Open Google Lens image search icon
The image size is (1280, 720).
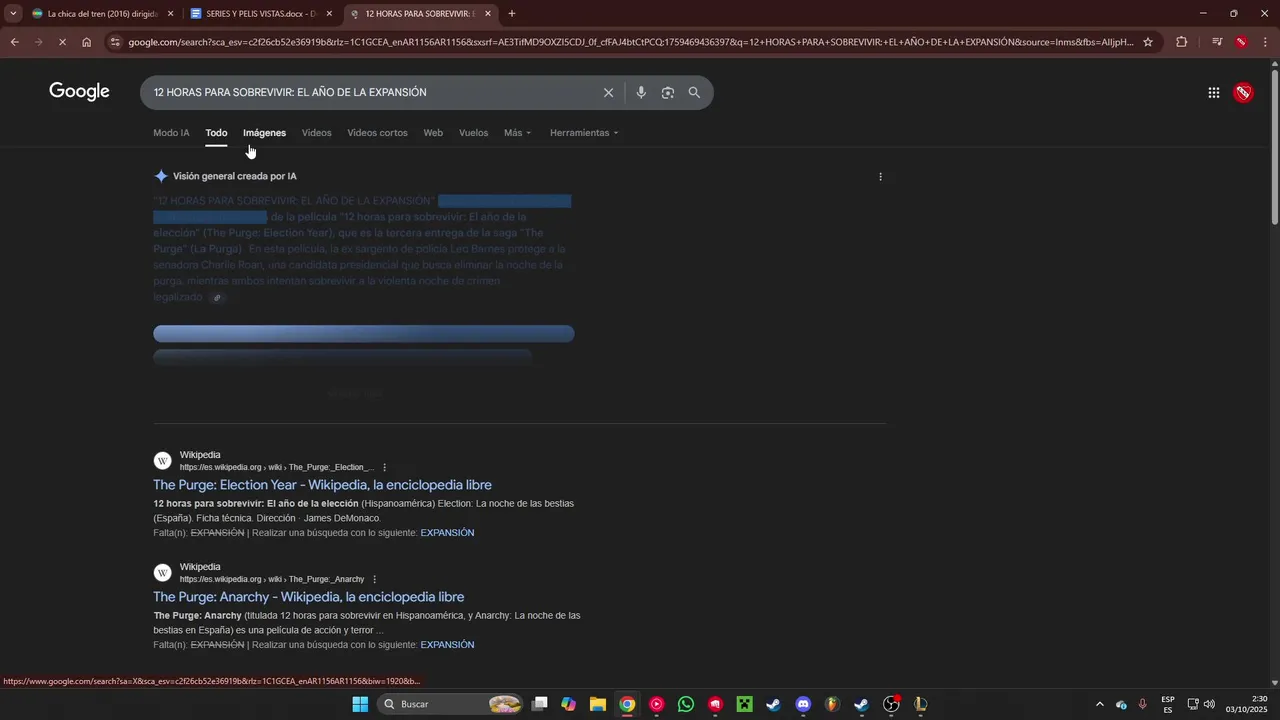point(667,92)
